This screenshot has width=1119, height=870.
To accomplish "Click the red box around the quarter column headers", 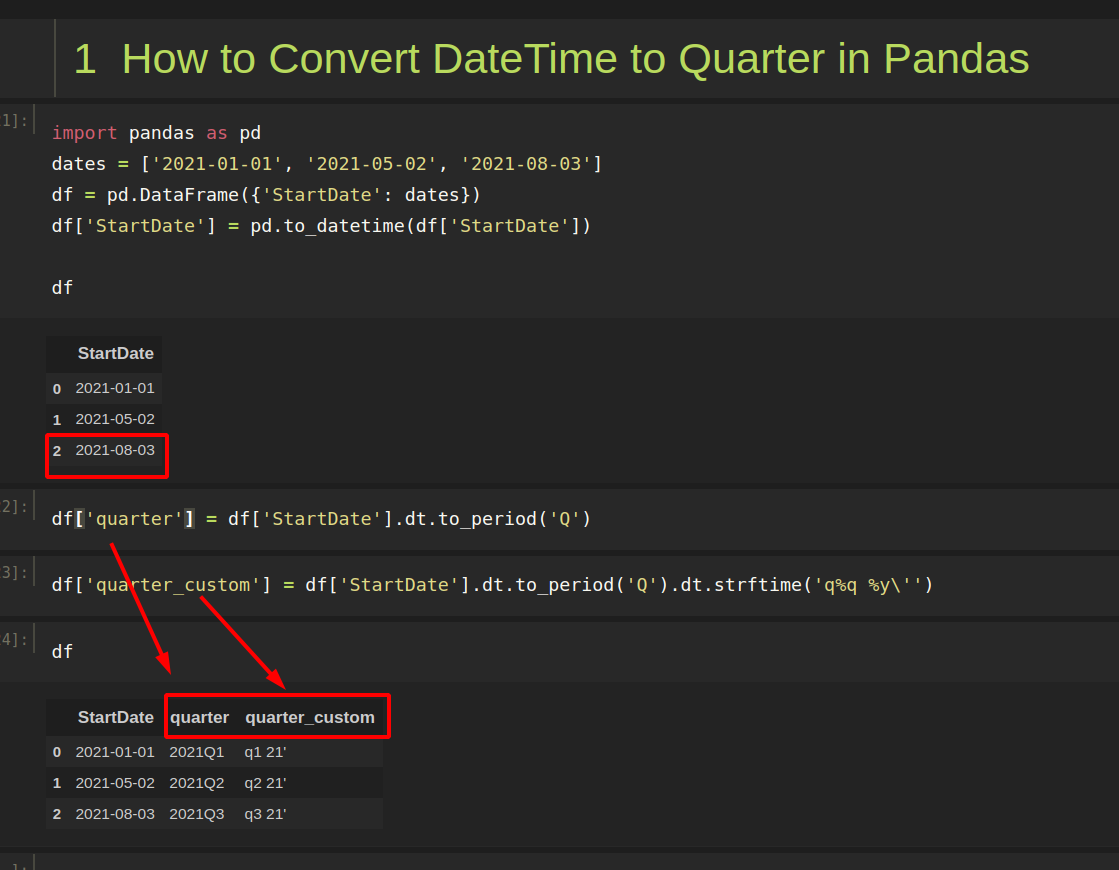I will tap(277, 716).
